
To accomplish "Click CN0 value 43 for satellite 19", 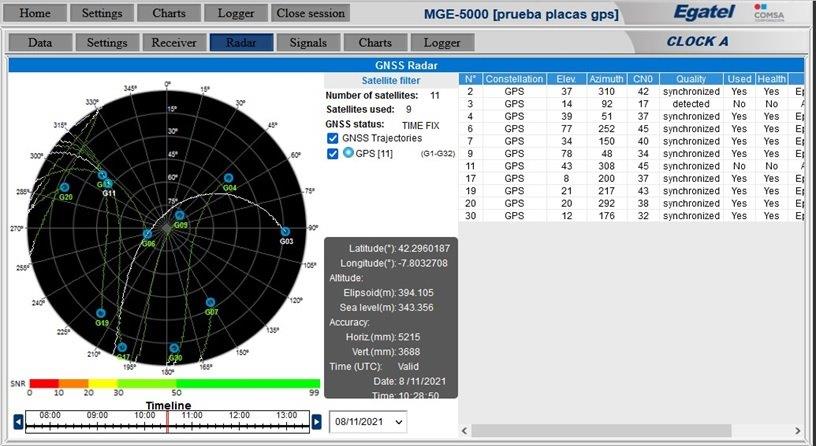I will click(x=643, y=191).
